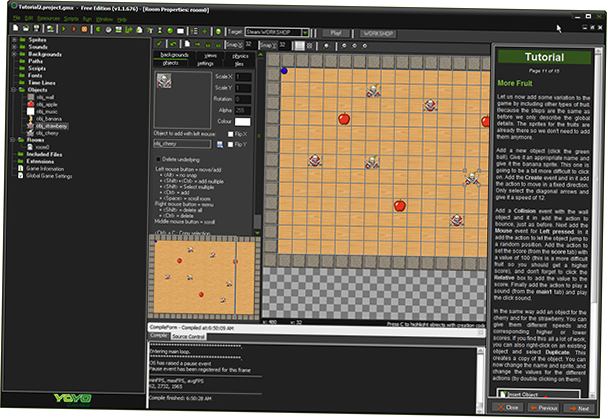Image resolution: width=608 pixels, height=419 pixels.
Task: Run the game with green play arrow
Action: [64, 29]
